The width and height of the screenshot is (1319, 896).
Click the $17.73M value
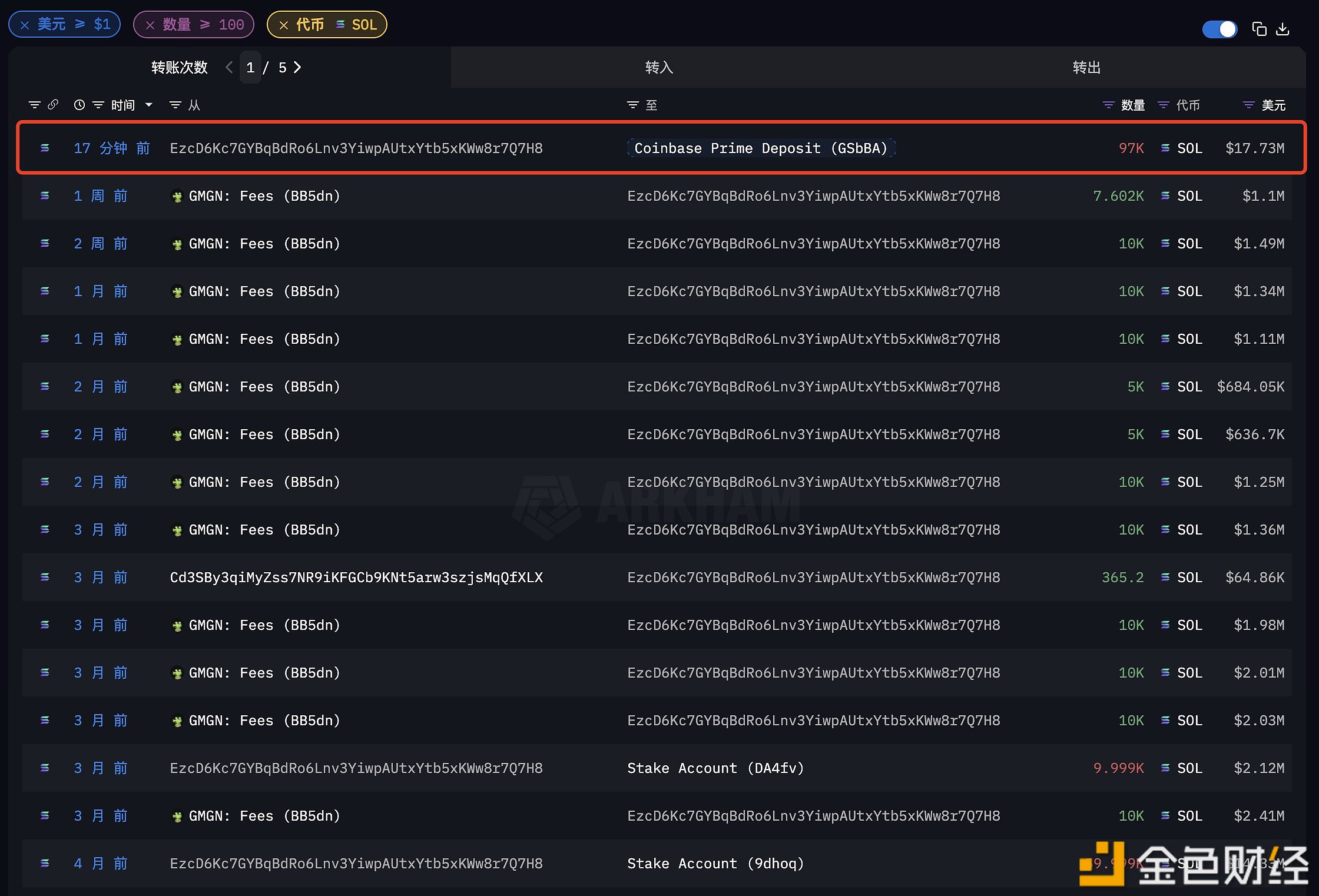tap(1255, 148)
